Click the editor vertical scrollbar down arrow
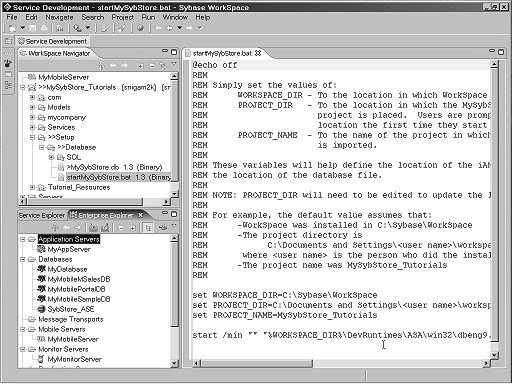512x384 pixels. (x=495, y=355)
